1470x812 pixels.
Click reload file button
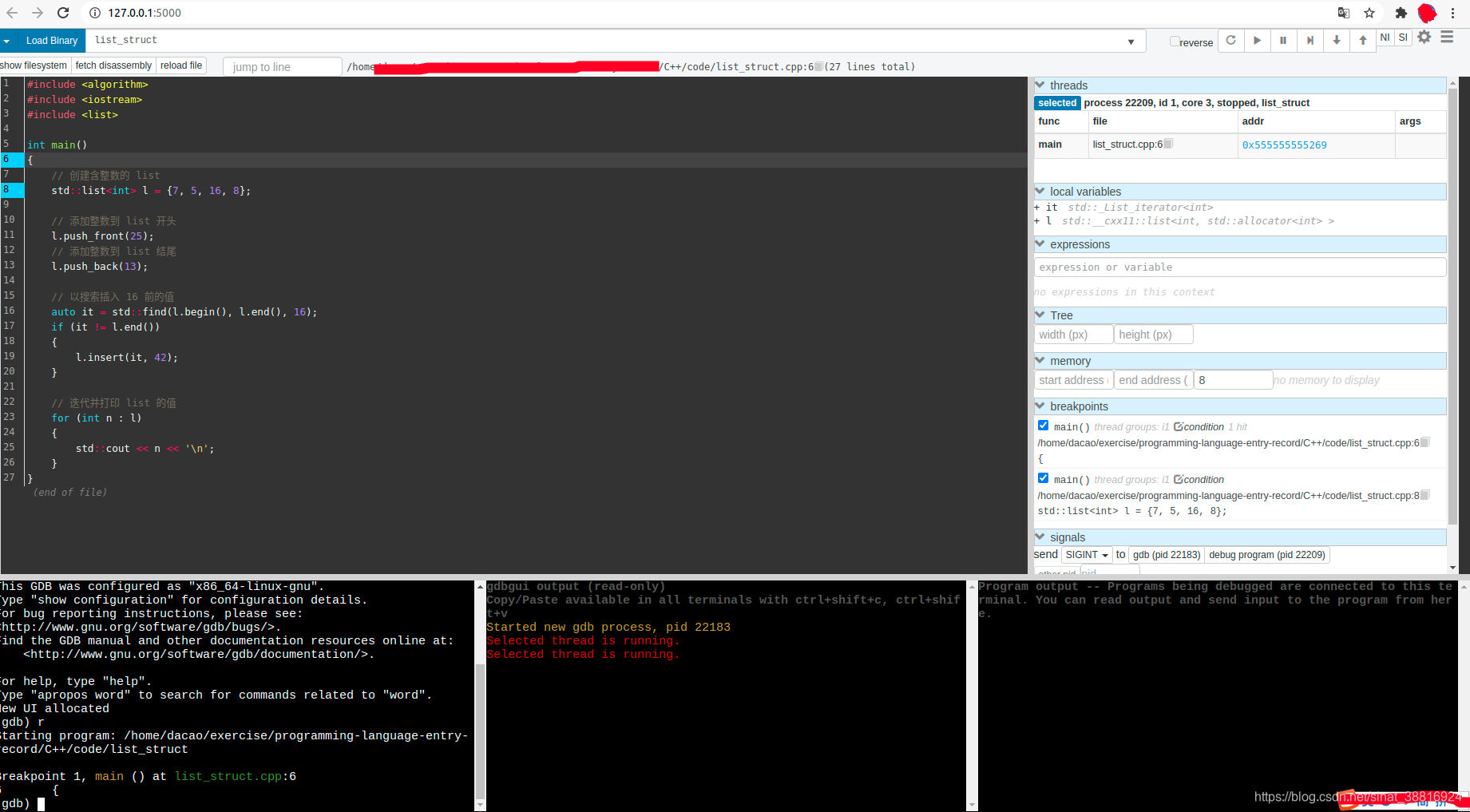(181, 65)
